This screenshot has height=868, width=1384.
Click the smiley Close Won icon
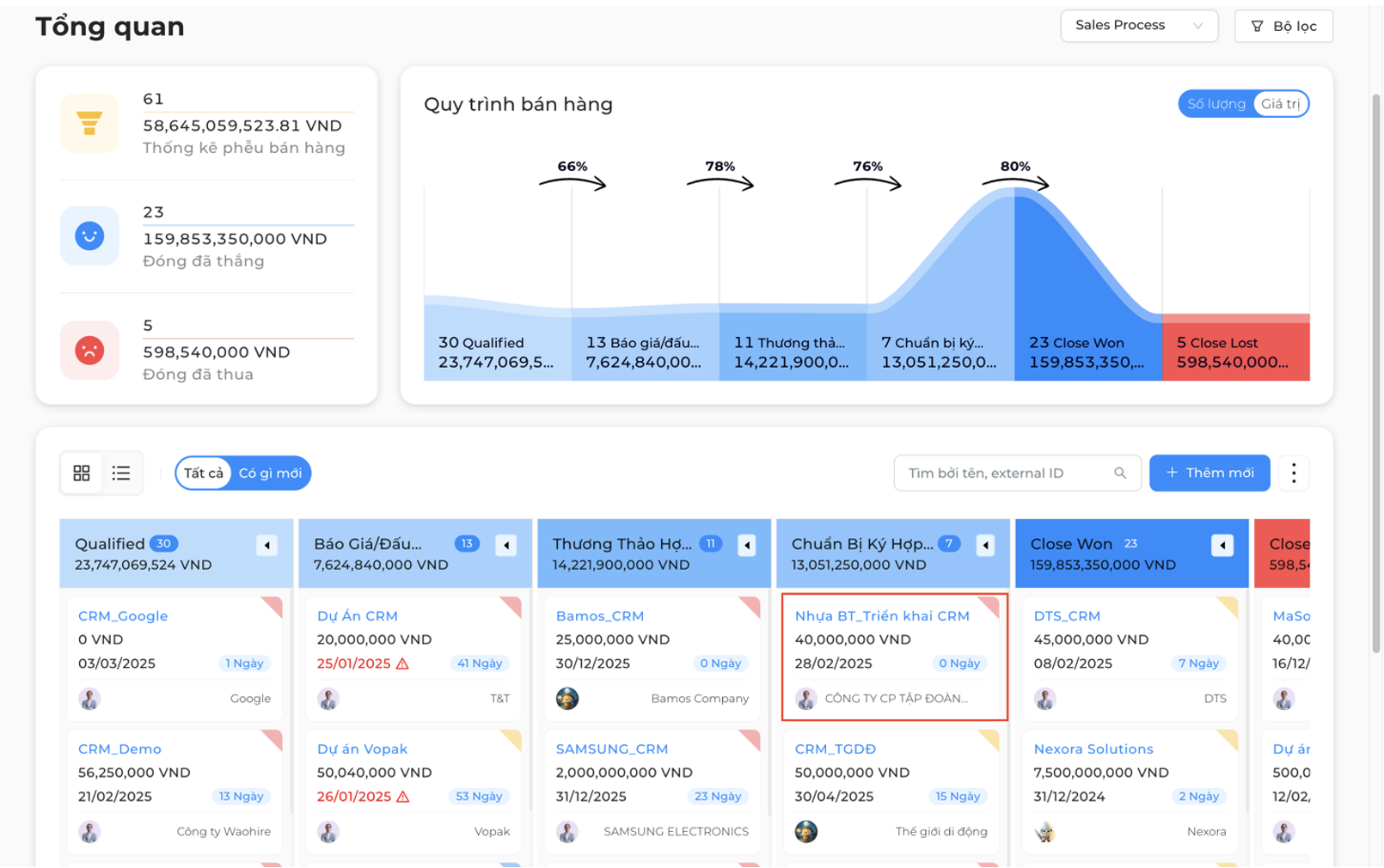tap(89, 235)
